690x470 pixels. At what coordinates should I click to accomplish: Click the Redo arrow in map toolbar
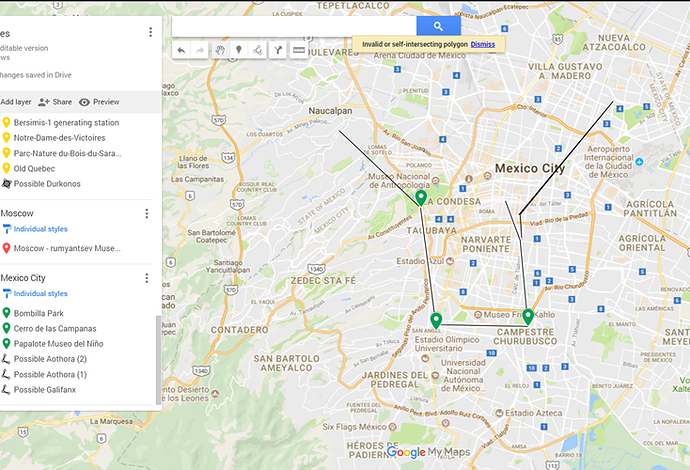[200, 49]
